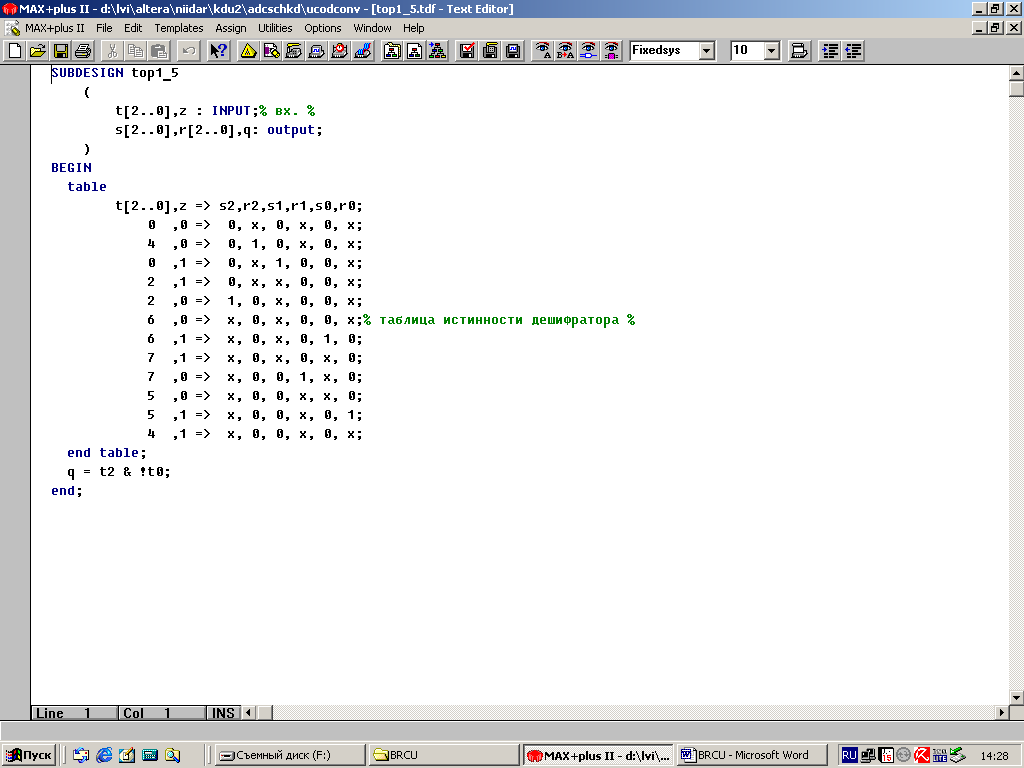Click the font settings icon beside size box
The image size is (1024, 768).
pyautogui.click(x=799, y=50)
